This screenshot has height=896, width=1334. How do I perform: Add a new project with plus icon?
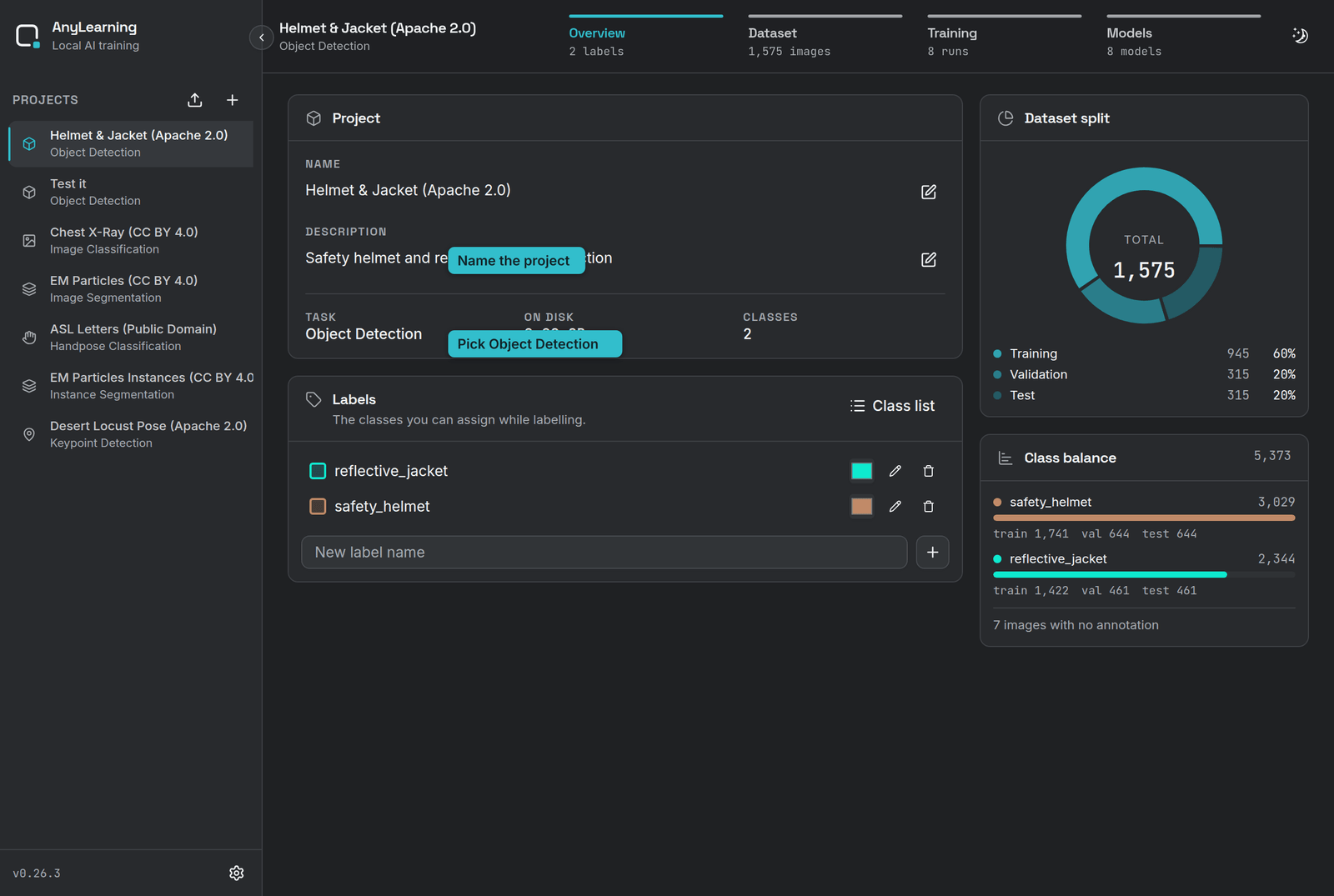(233, 100)
